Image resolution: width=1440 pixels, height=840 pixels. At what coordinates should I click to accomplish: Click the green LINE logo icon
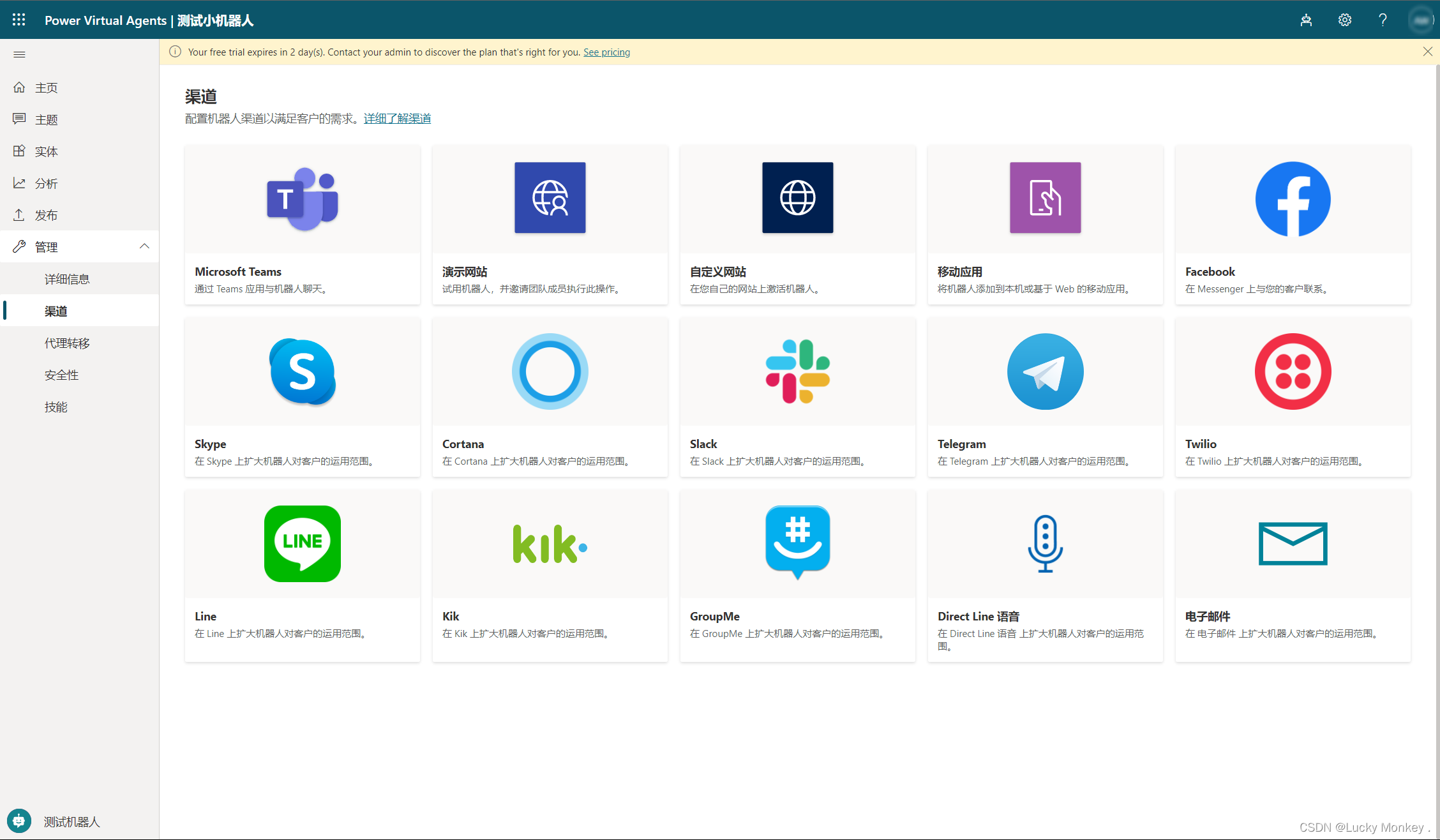[303, 544]
